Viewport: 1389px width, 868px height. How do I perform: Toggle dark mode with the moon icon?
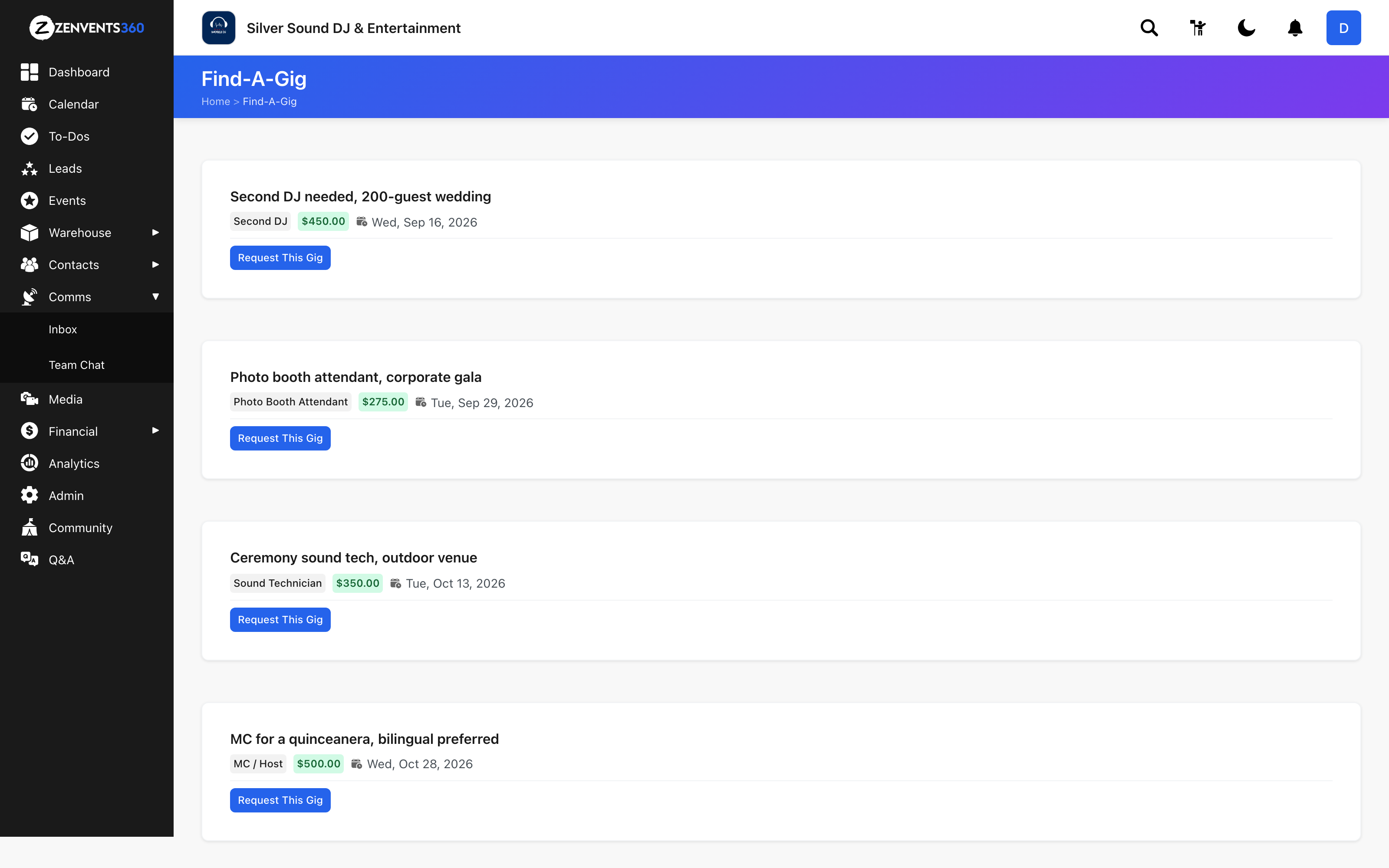pos(1246,27)
